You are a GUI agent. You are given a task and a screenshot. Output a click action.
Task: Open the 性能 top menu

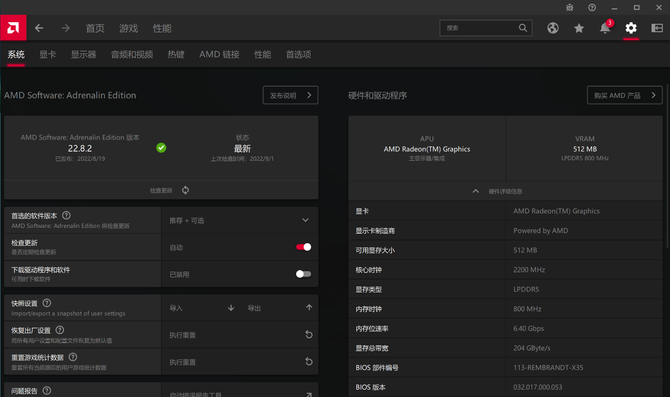click(x=162, y=28)
